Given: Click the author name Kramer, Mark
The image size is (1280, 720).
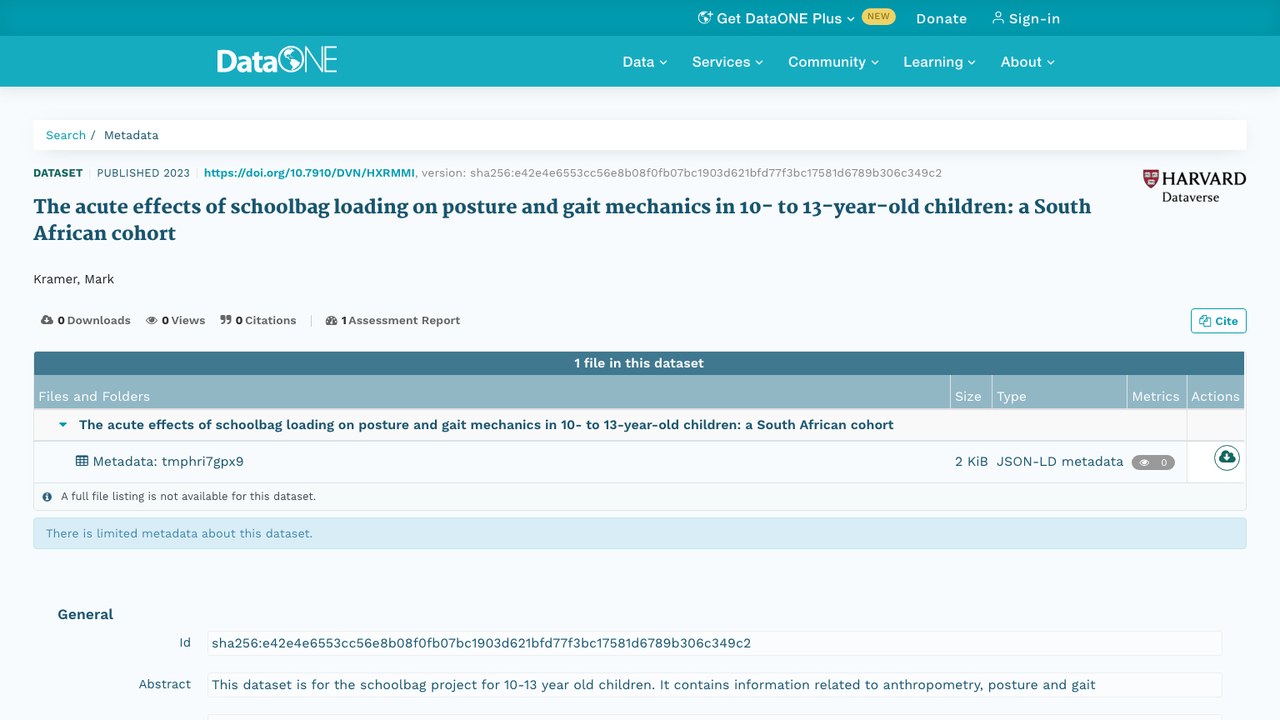Looking at the screenshot, I should point(74,279).
